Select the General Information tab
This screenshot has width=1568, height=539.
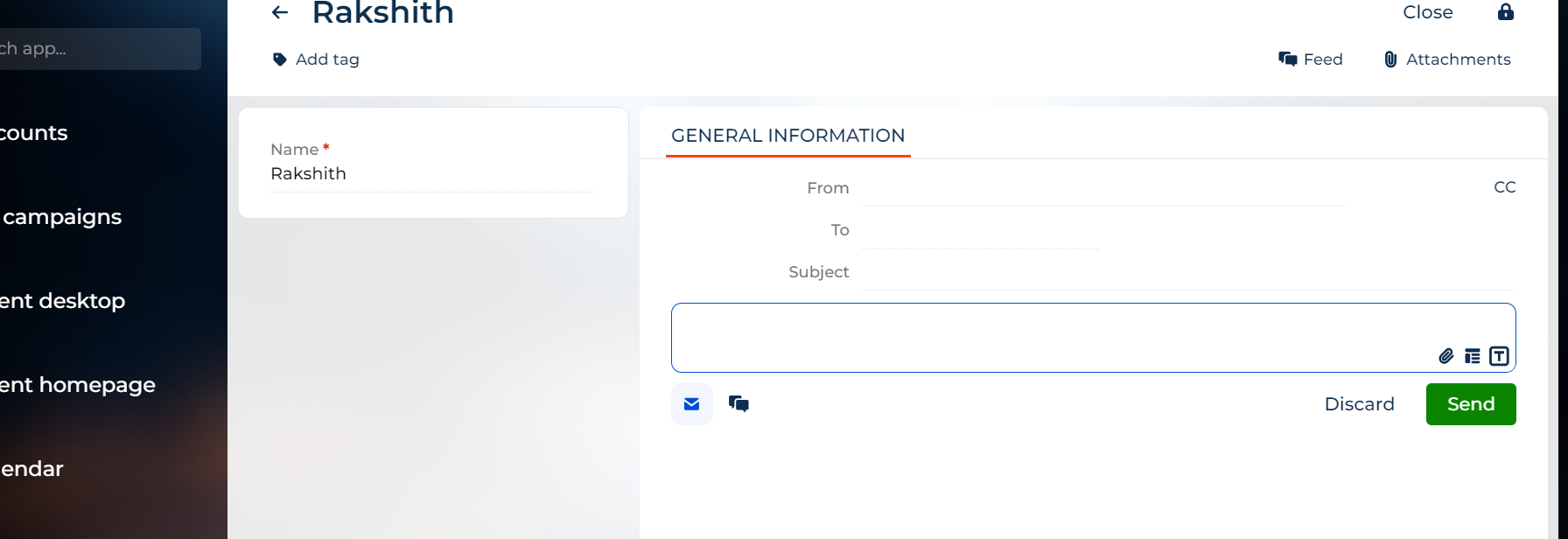click(788, 136)
